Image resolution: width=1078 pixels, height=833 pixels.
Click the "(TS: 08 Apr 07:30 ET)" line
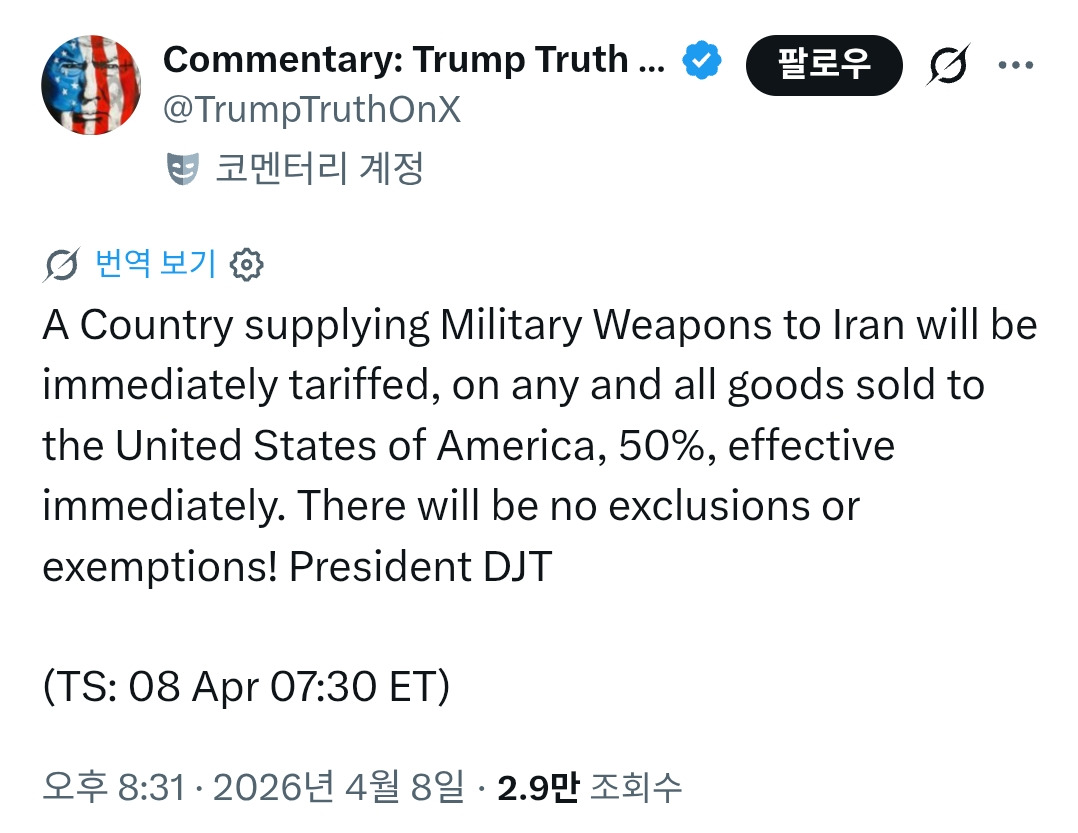coord(247,687)
